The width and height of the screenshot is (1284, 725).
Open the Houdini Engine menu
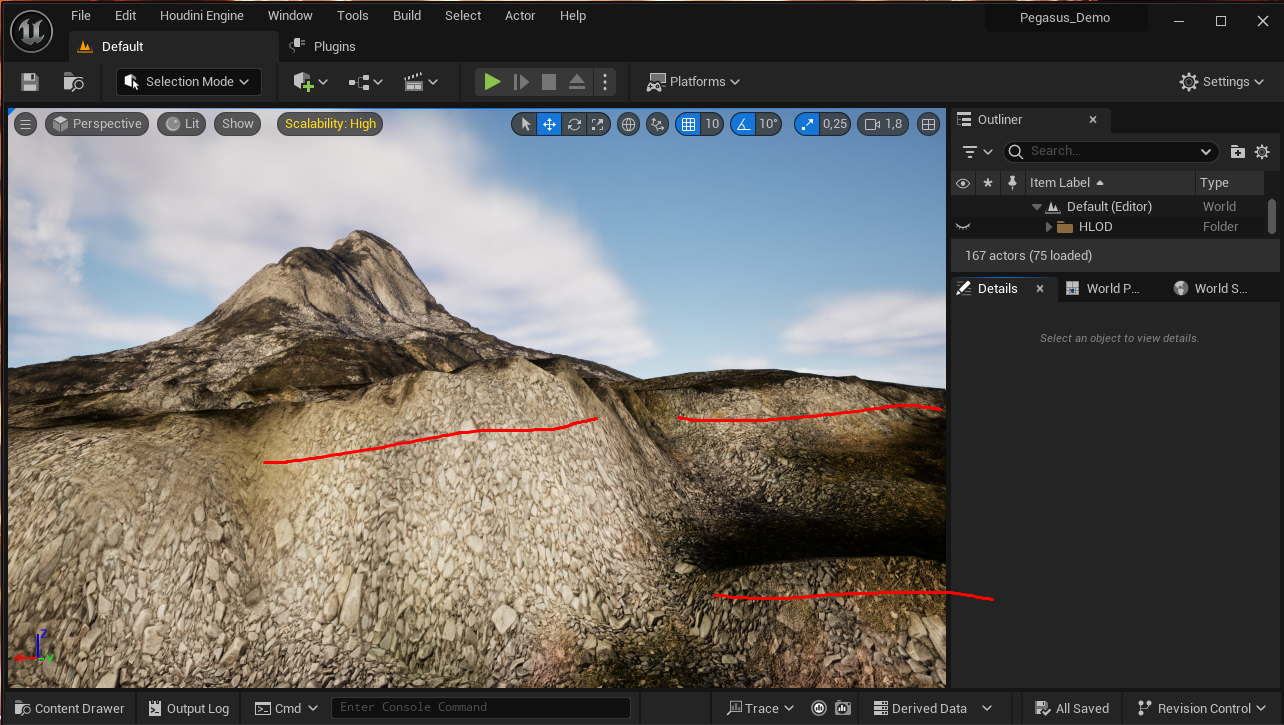pos(202,16)
